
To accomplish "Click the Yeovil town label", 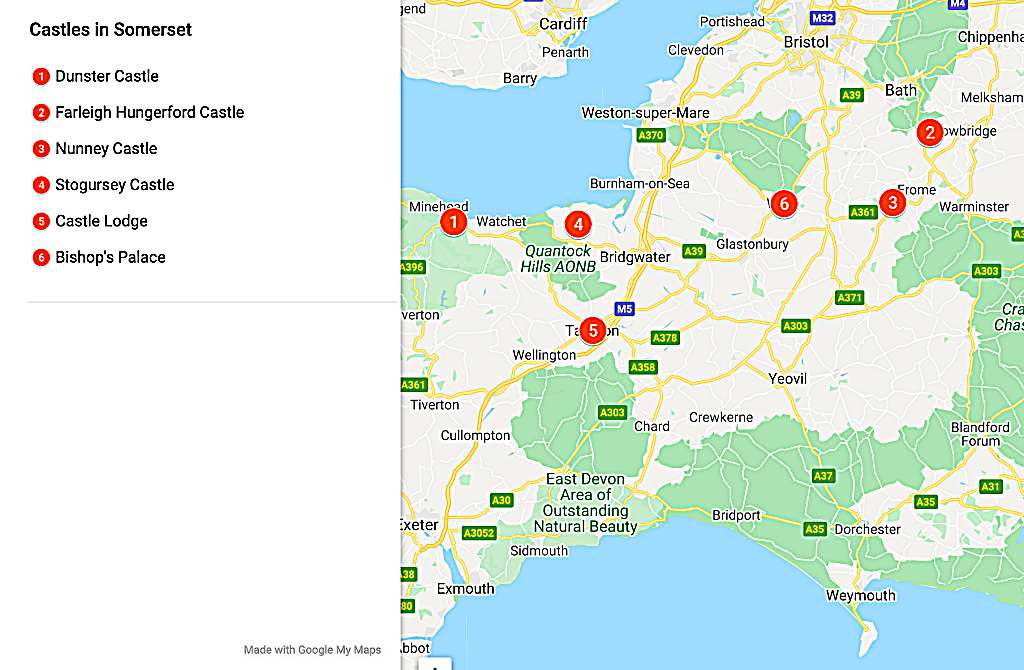I will [788, 379].
